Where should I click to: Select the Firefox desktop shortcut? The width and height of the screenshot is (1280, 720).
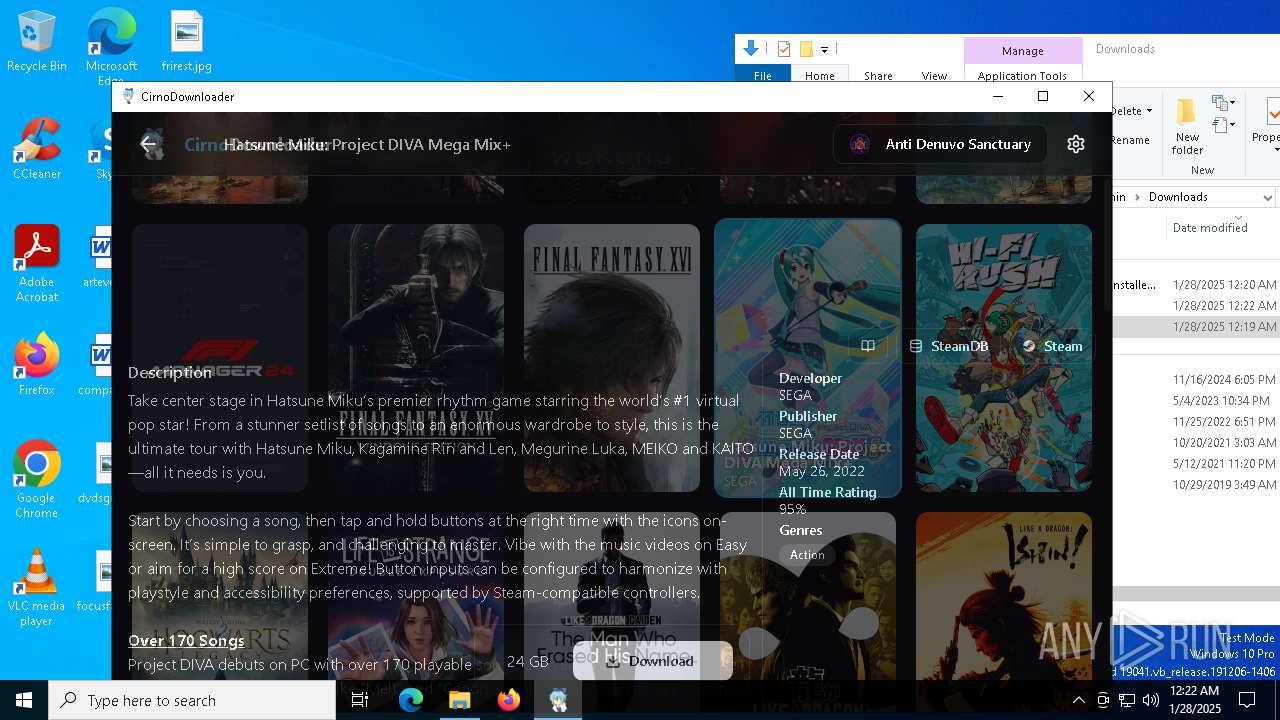(37, 365)
